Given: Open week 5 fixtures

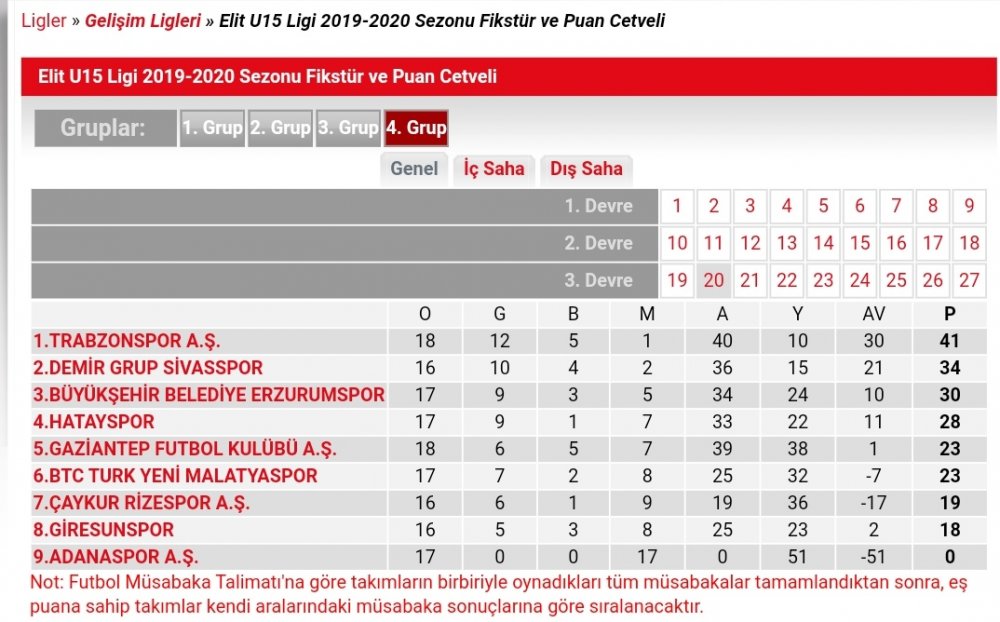Looking at the screenshot, I should (x=823, y=207).
